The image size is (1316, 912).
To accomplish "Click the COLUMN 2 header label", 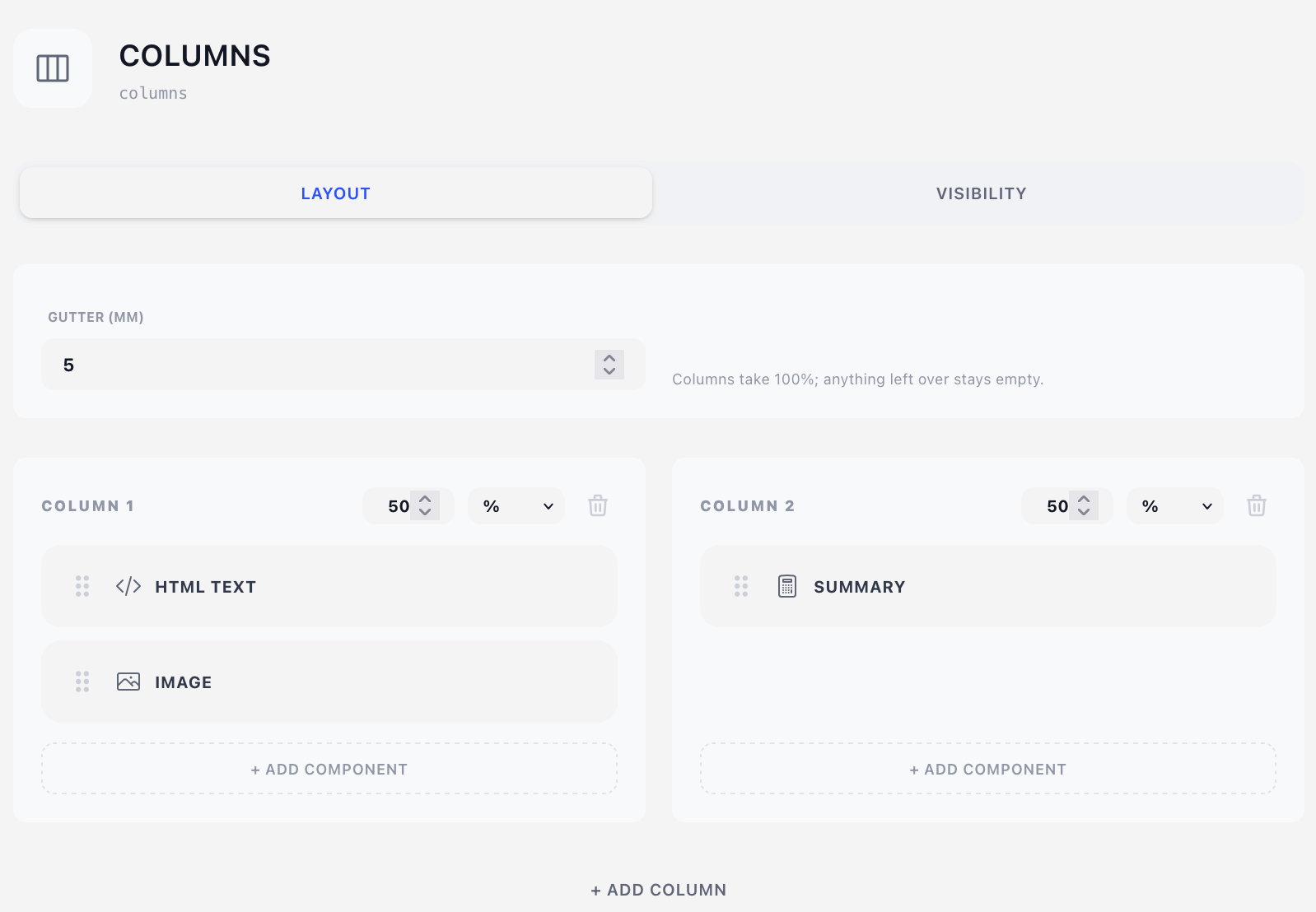I will pyautogui.click(x=747, y=506).
